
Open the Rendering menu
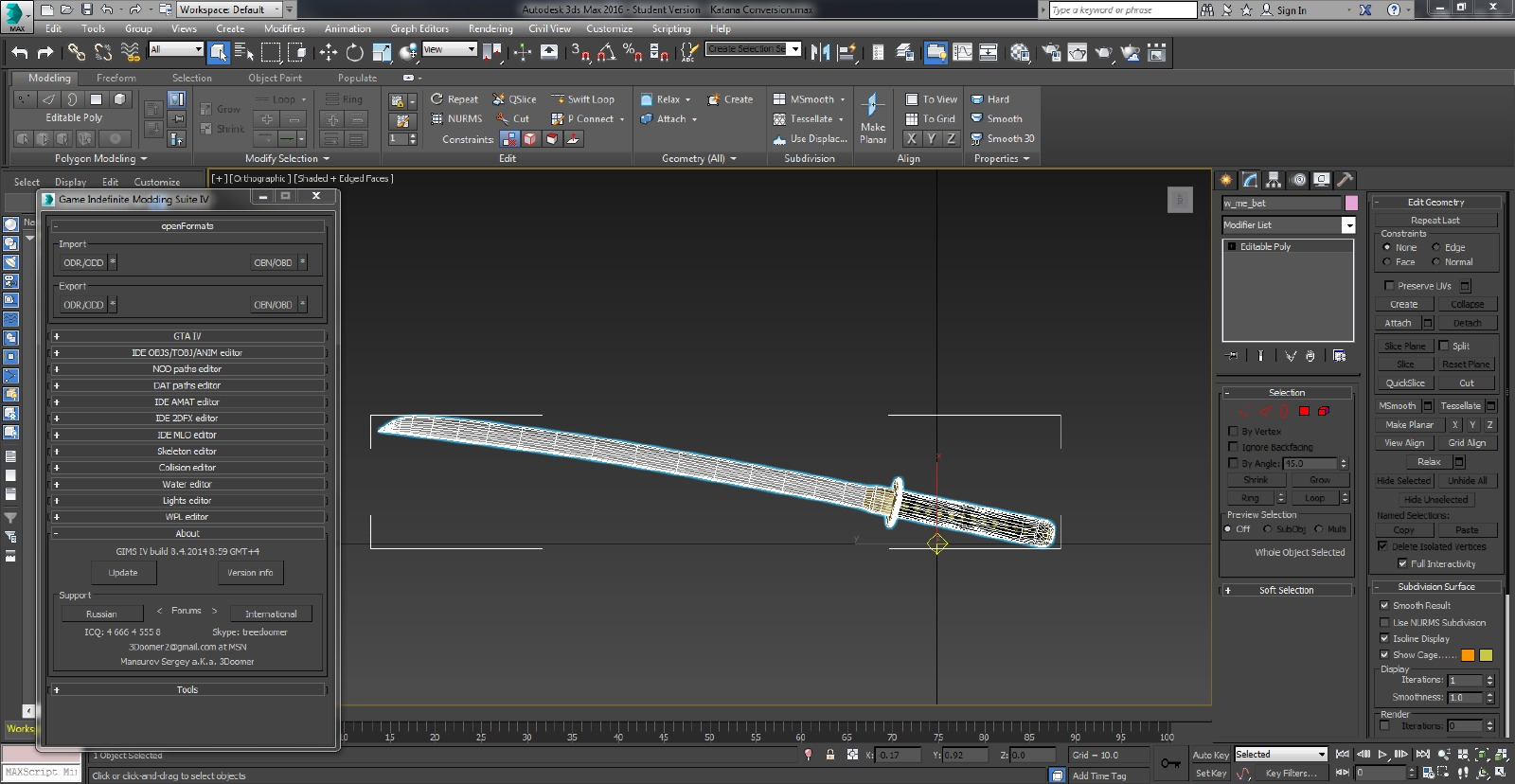[490, 28]
